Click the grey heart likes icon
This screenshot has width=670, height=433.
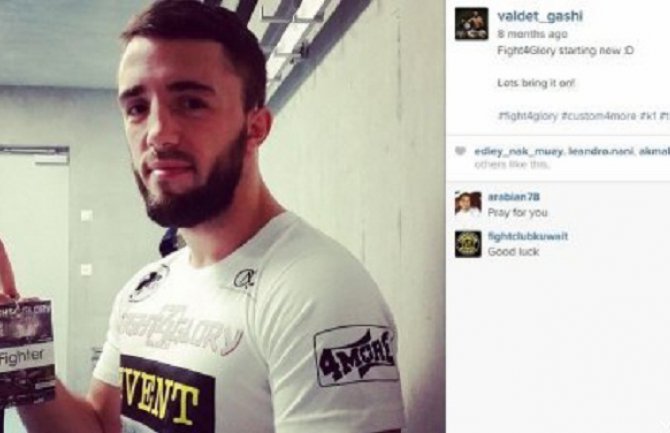tap(460, 151)
